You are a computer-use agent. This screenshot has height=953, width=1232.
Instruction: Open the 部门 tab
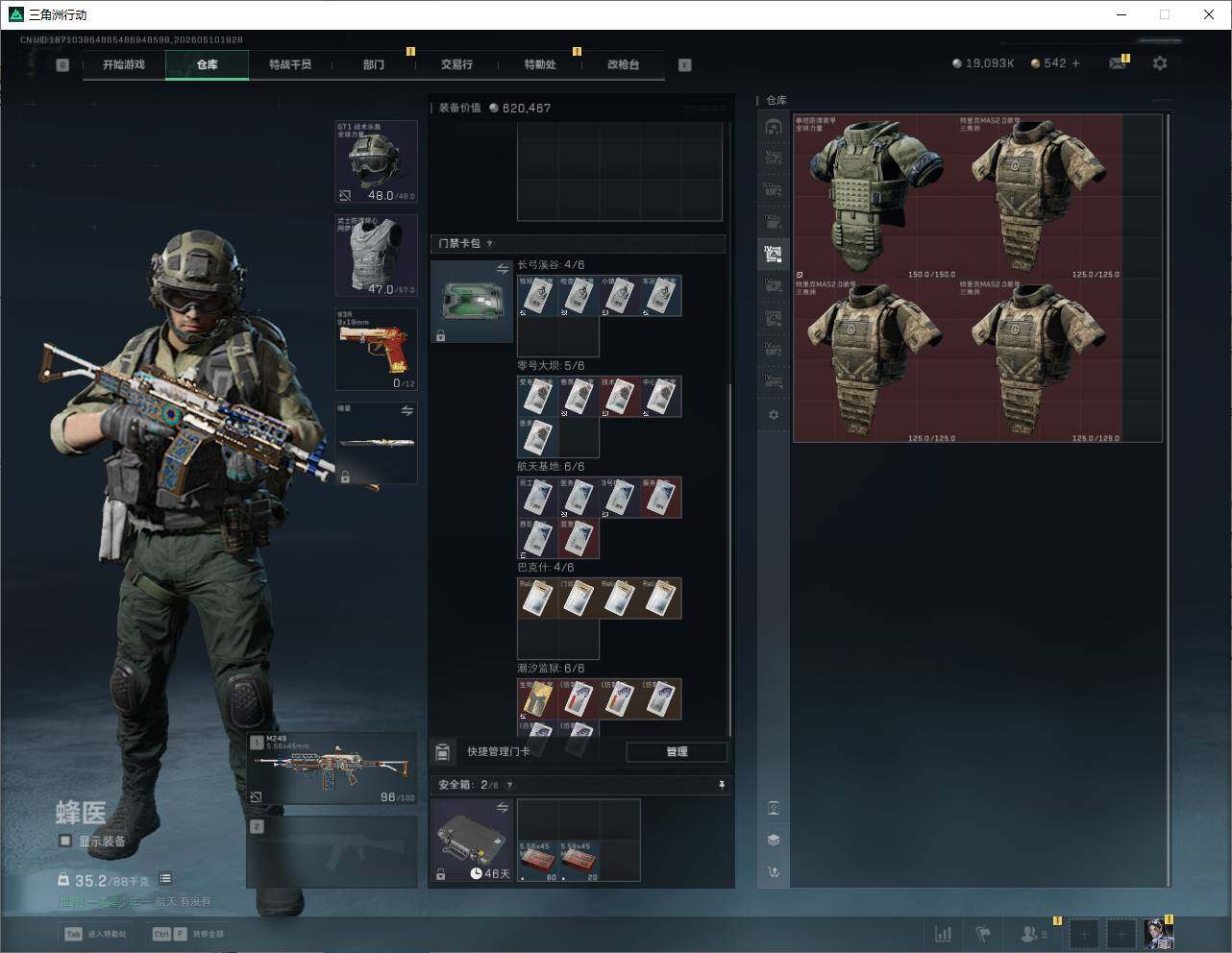tap(374, 64)
